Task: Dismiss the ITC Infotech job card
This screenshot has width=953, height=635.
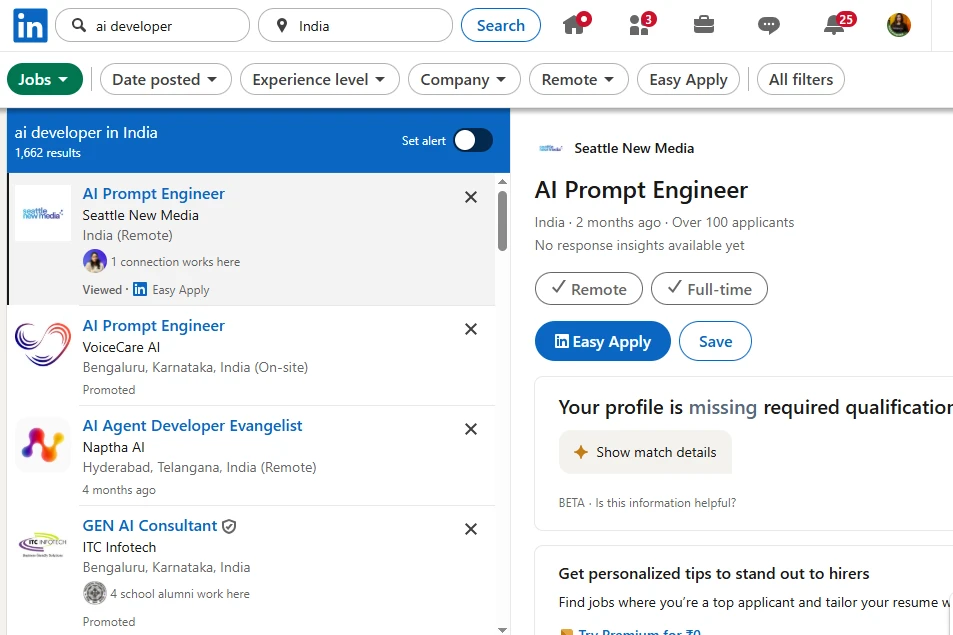Action: click(471, 529)
